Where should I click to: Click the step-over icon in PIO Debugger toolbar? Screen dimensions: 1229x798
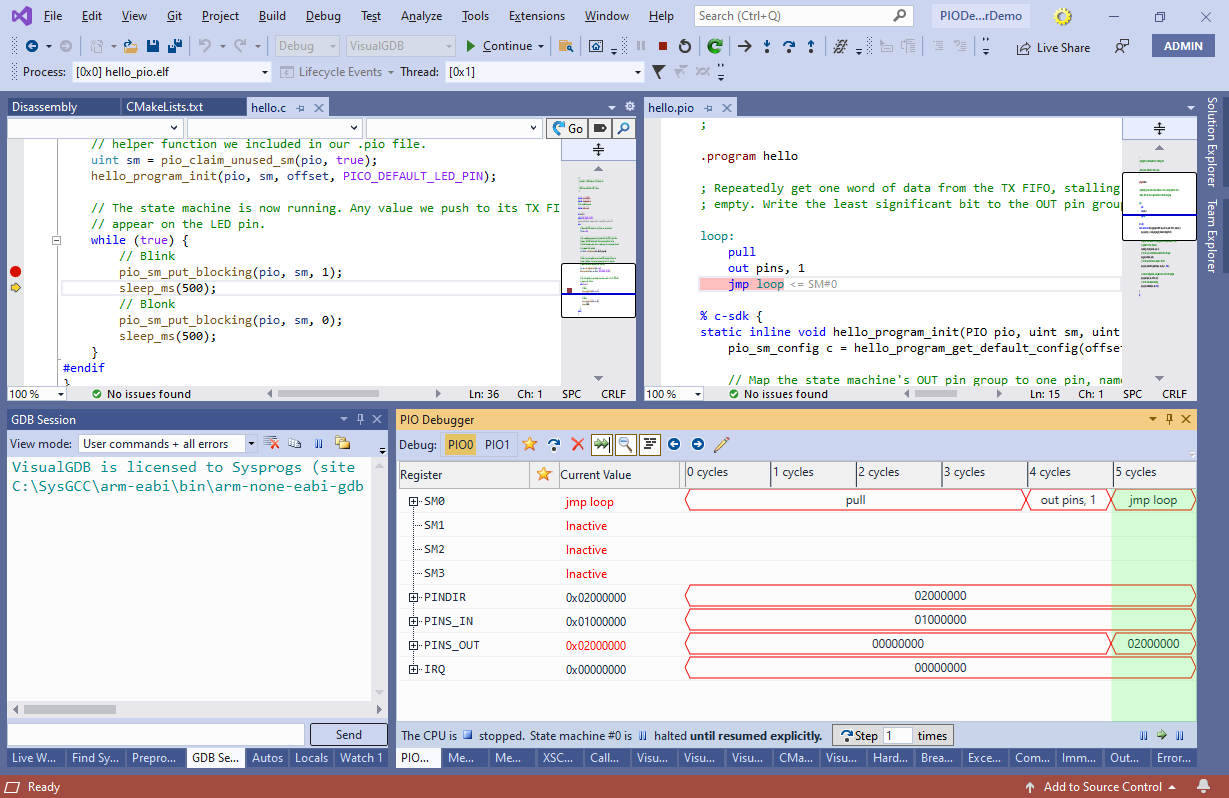[553, 444]
